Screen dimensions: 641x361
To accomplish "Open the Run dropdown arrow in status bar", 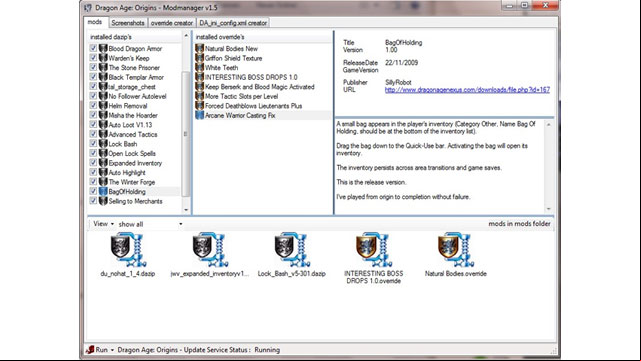I will point(112,350).
